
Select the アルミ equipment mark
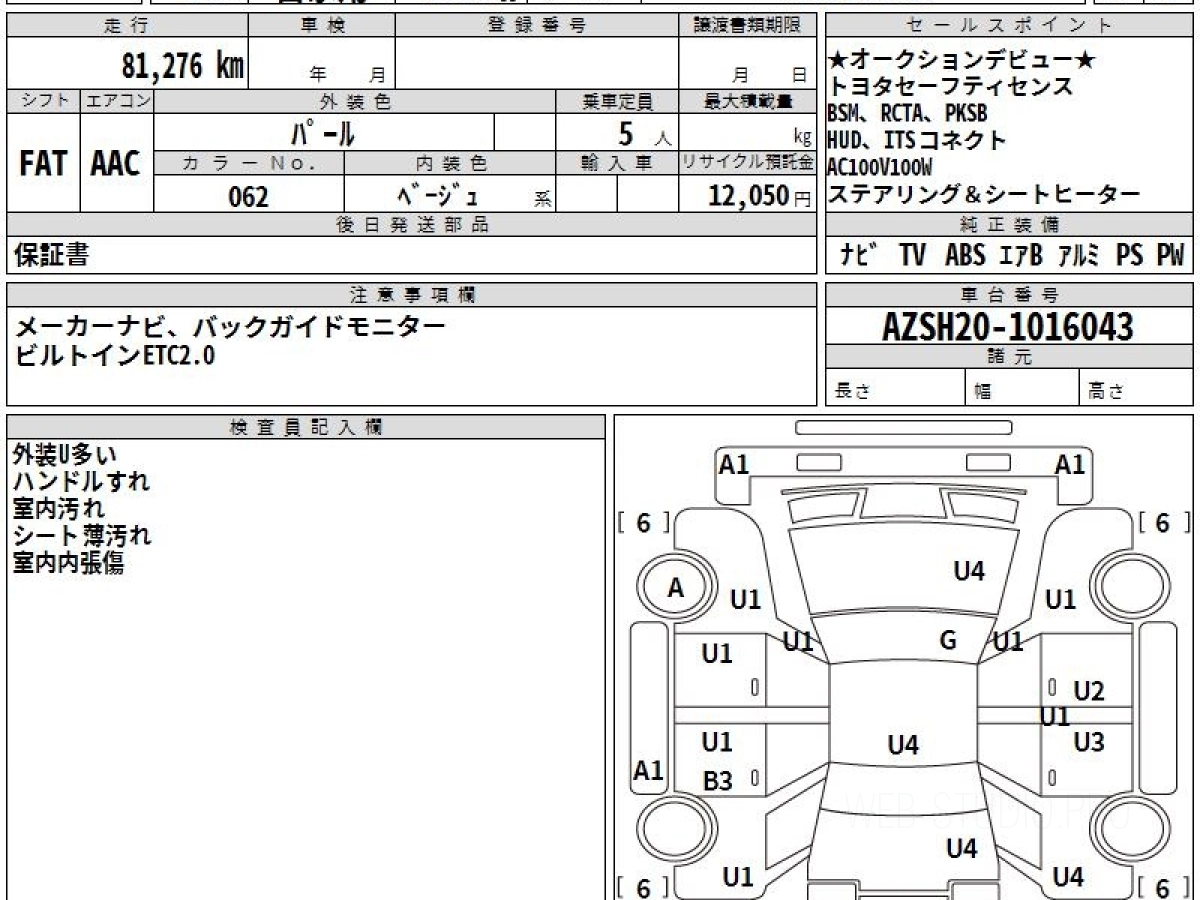tap(1079, 255)
